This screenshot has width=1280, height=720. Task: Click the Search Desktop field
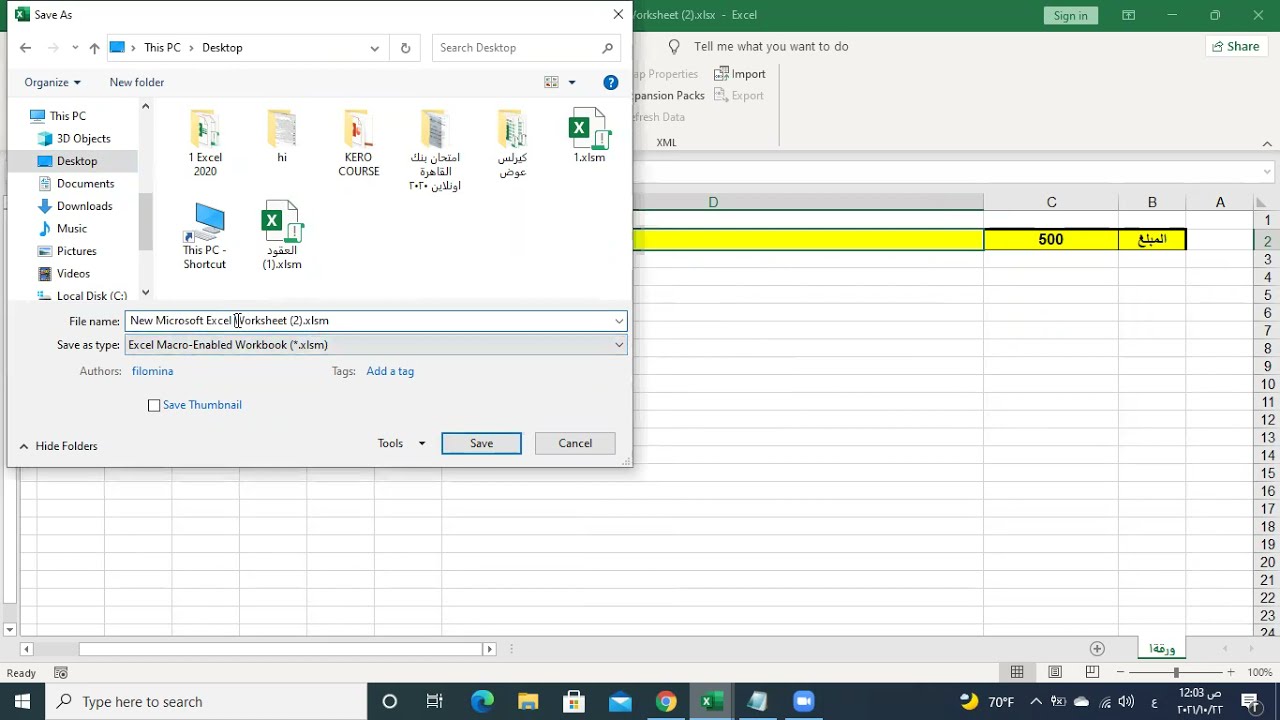click(x=517, y=47)
